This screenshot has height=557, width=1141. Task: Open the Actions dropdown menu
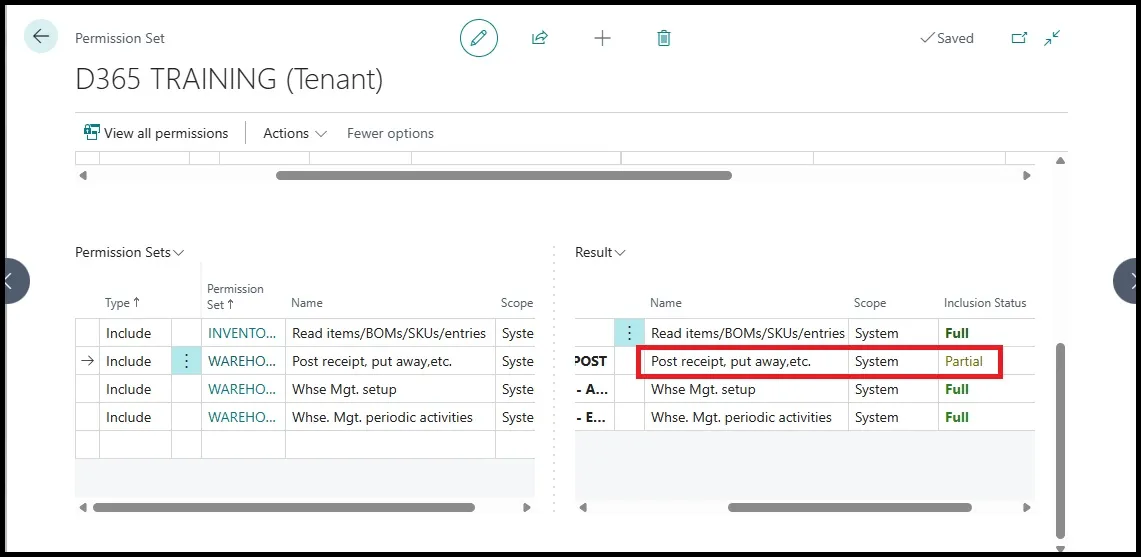[x=295, y=133]
